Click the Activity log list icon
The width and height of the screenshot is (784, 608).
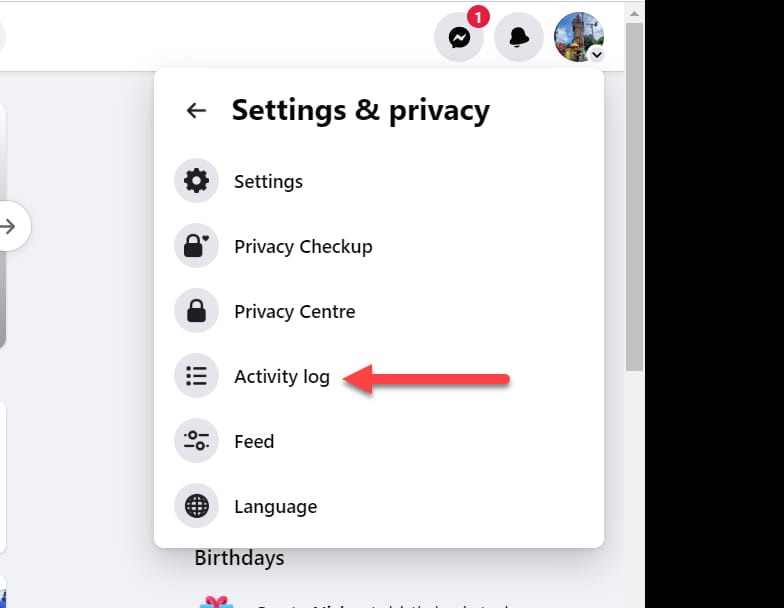(x=196, y=376)
